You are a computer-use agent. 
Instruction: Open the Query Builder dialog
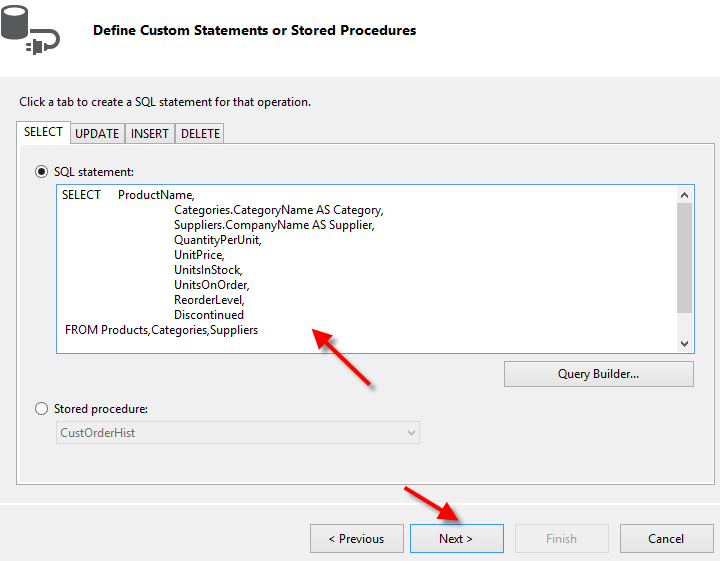pyautogui.click(x=598, y=374)
